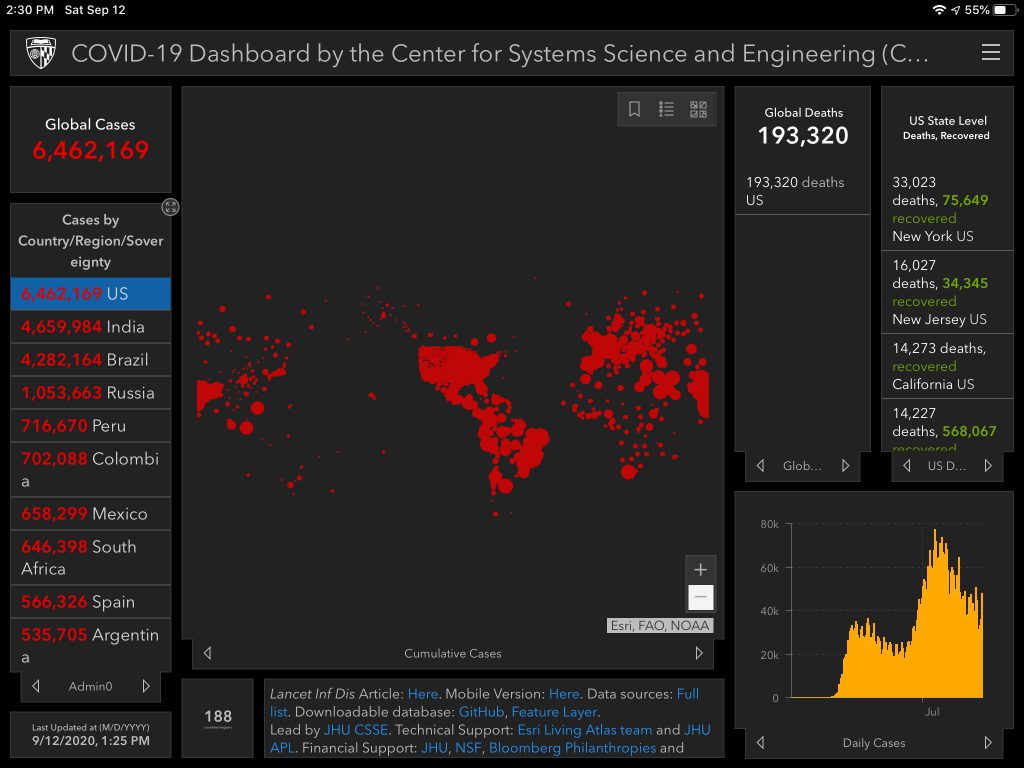Image resolution: width=1024 pixels, height=768 pixels.
Task: Open the GitHub database link
Action: coord(480,712)
